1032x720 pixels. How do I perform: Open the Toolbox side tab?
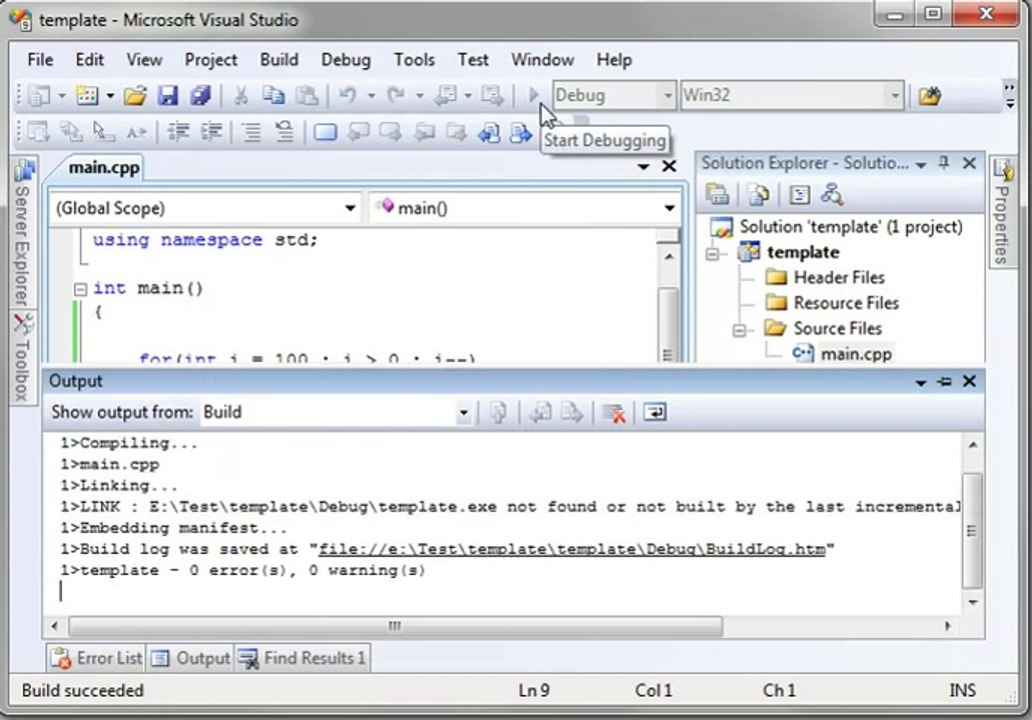pos(23,359)
